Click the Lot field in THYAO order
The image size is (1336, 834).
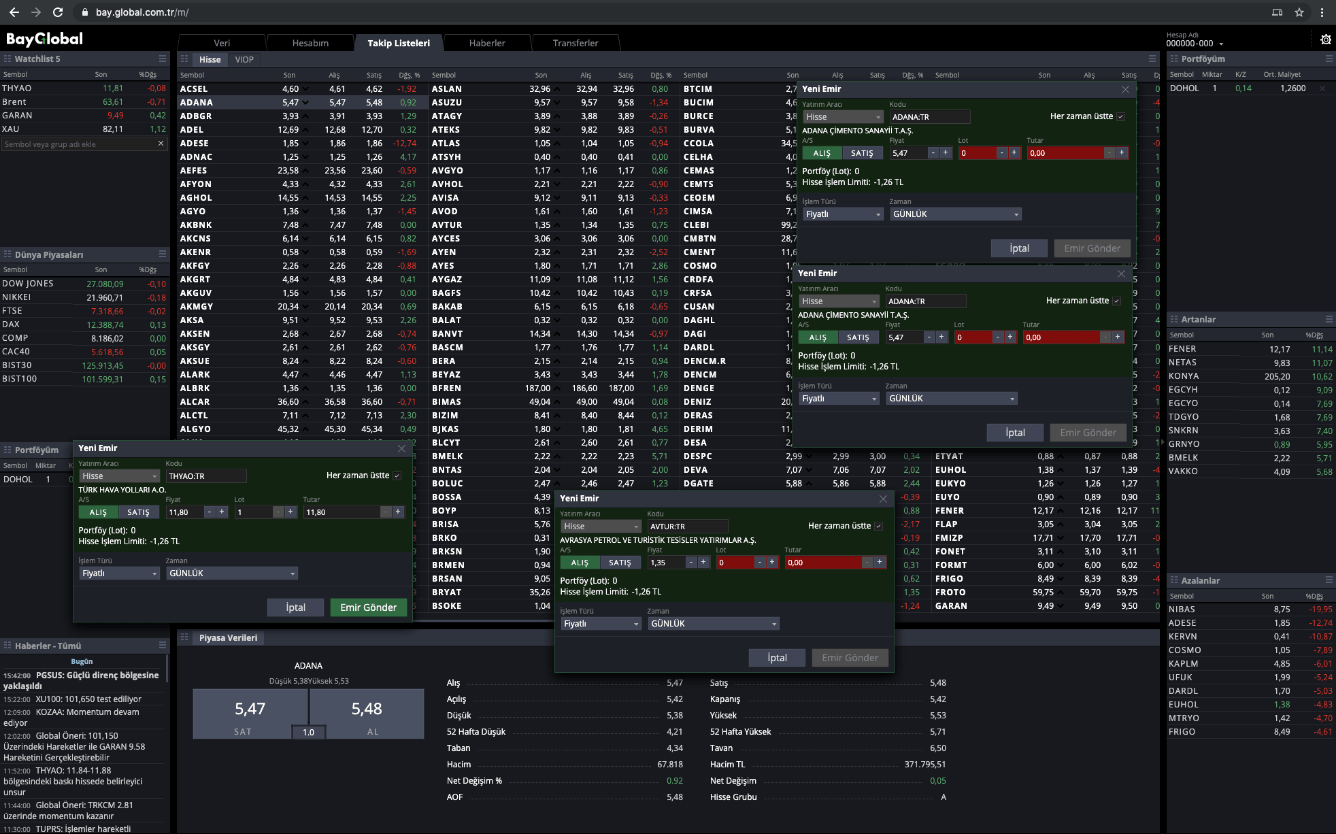tap(254, 512)
